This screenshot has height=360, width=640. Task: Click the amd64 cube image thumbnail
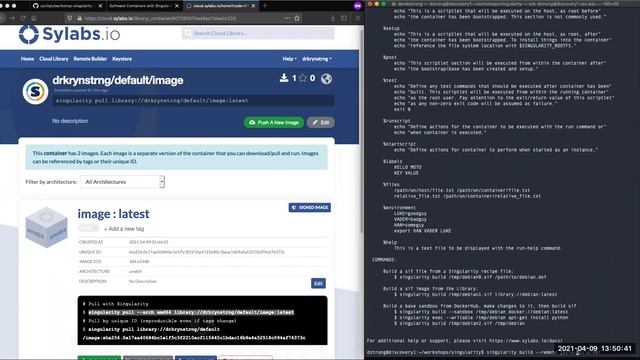[46, 227]
